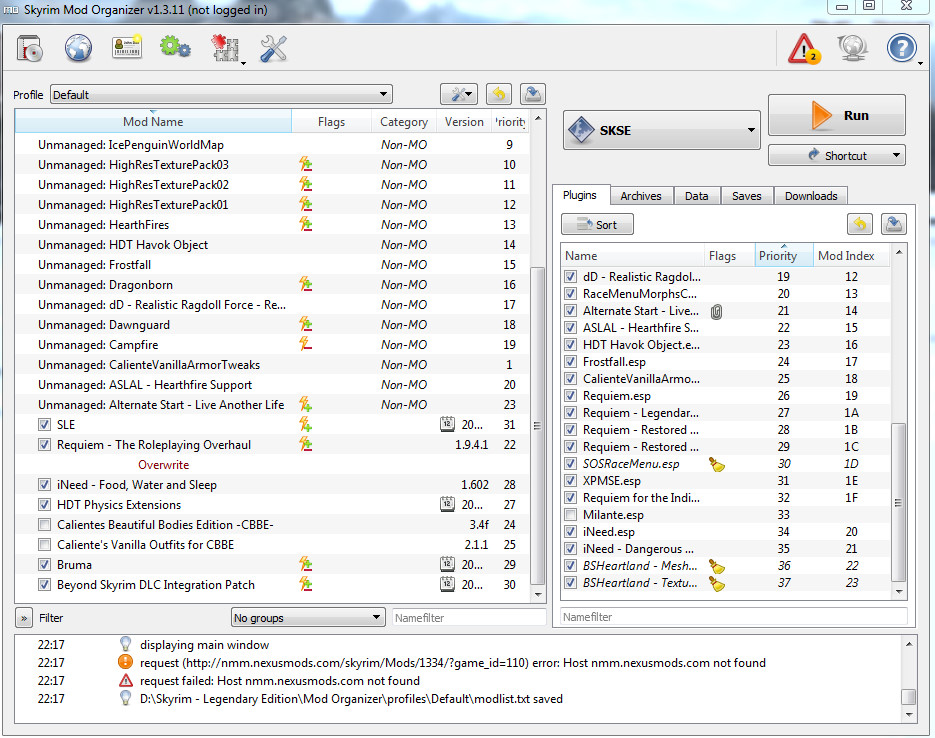The image size is (935, 738).
Task: Click the calendar version icon for SLE
Action: pos(447,424)
